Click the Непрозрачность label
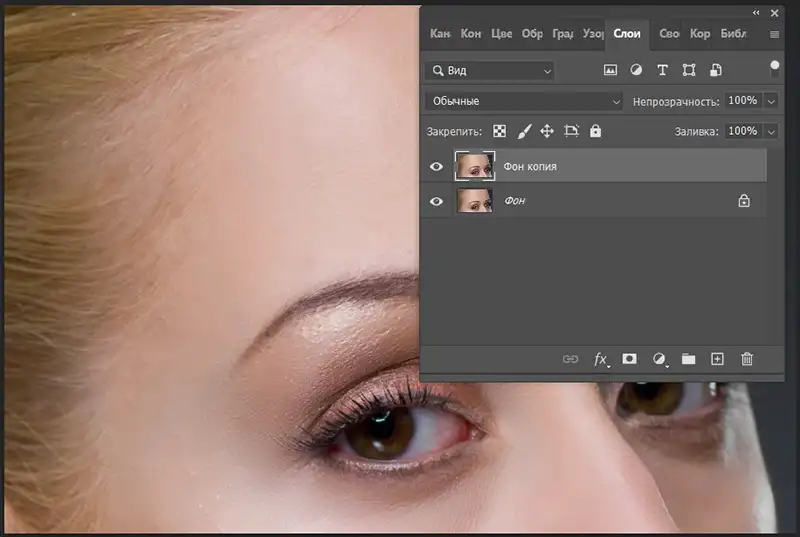 (676, 102)
